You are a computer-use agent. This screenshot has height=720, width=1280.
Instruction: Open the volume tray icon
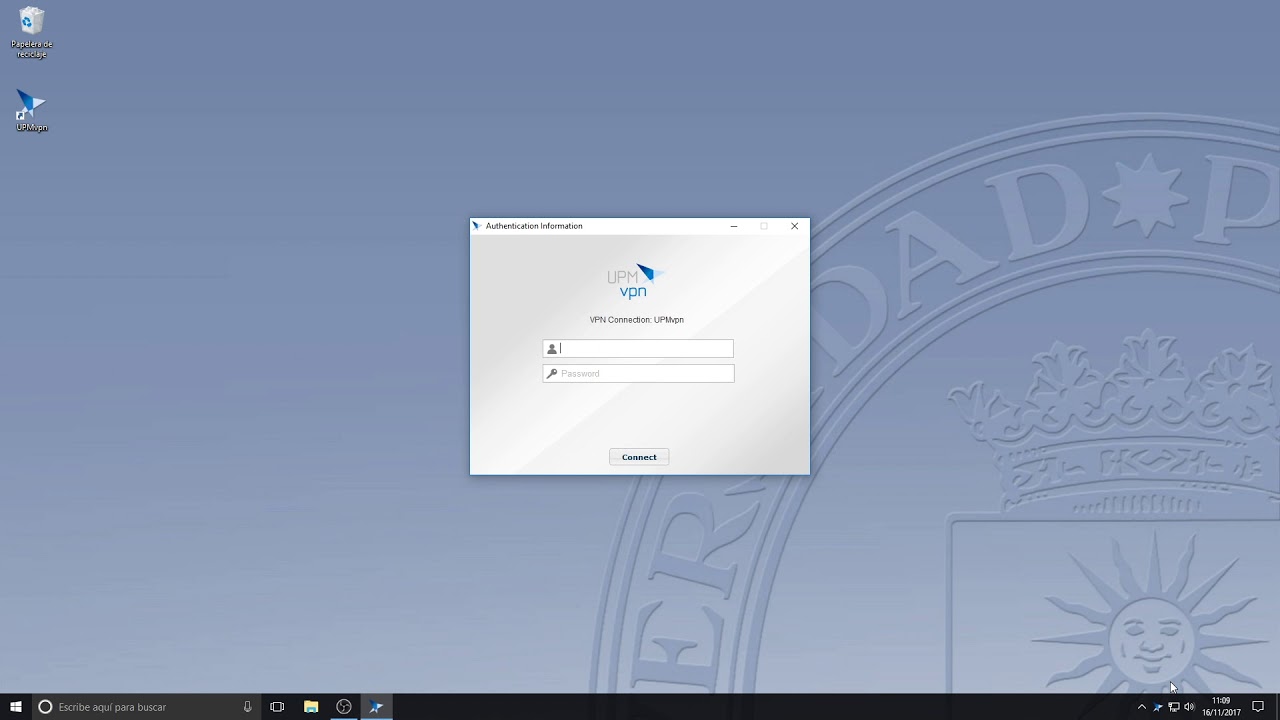pos(1189,707)
